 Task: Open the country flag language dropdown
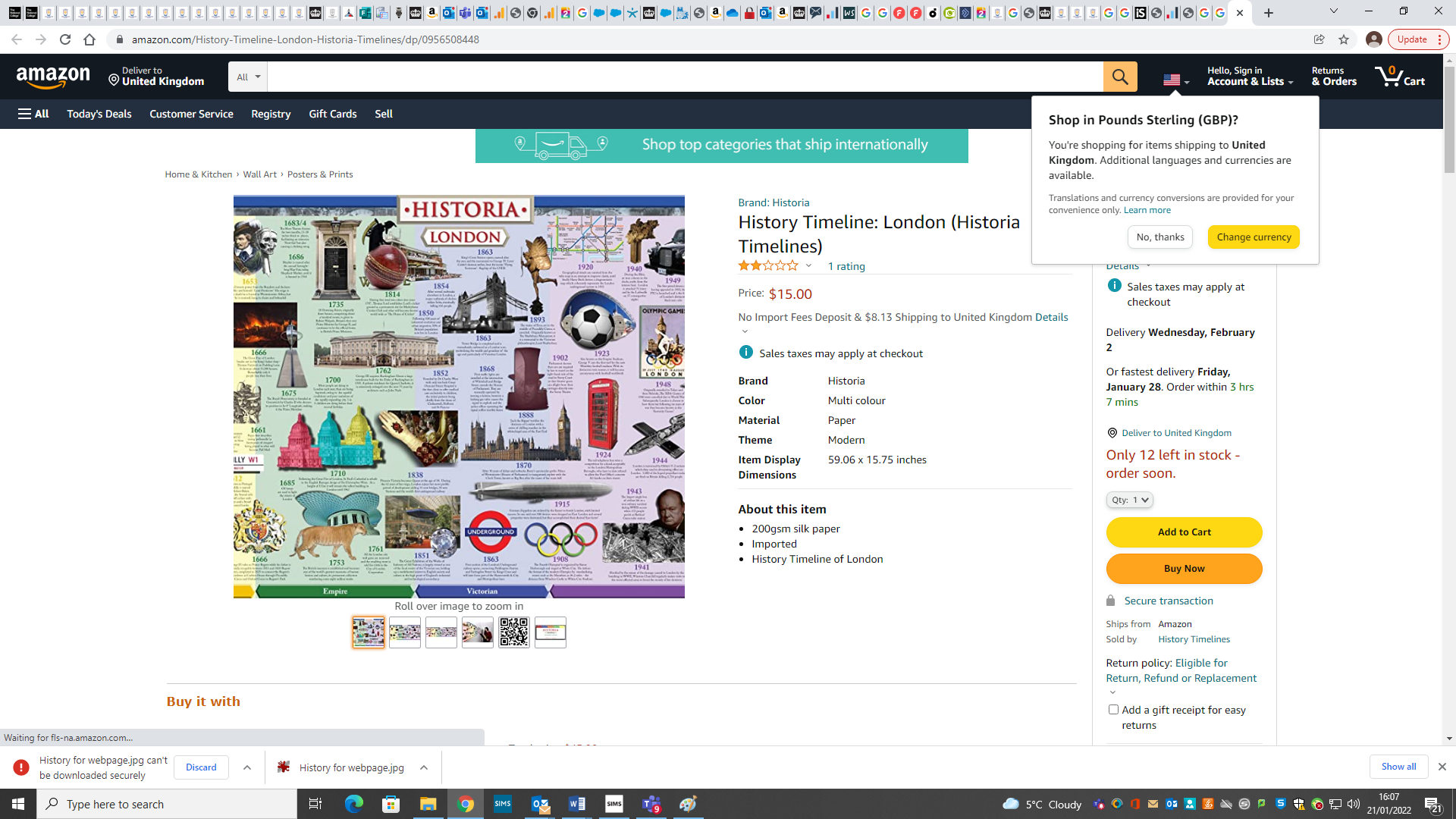click(x=1176, y=80)
